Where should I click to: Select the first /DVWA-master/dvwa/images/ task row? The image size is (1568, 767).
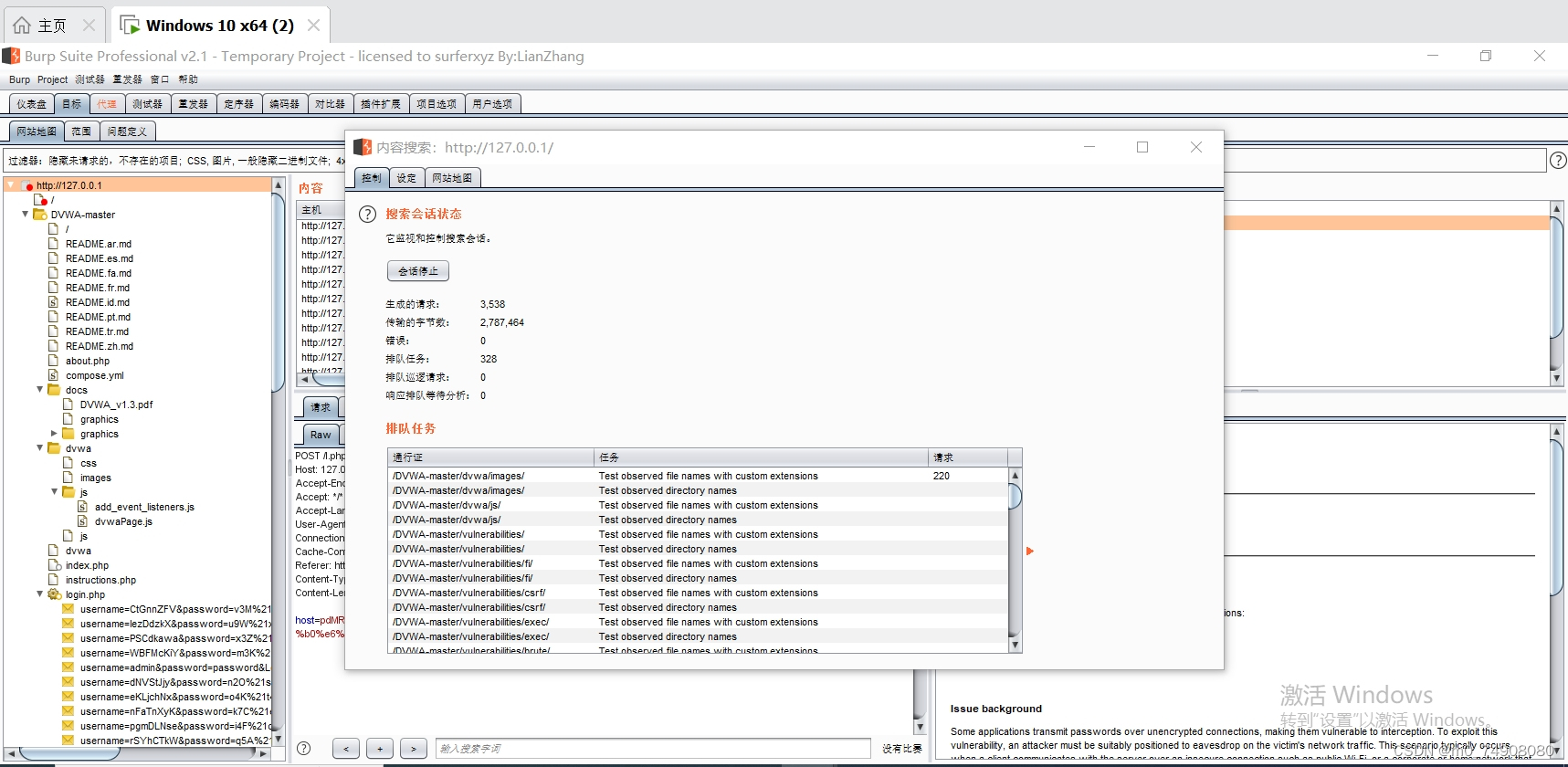click(x=699, y=476)
